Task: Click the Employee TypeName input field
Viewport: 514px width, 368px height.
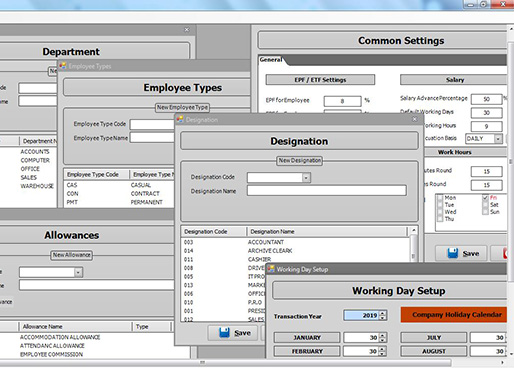Action: pos(152,137)
